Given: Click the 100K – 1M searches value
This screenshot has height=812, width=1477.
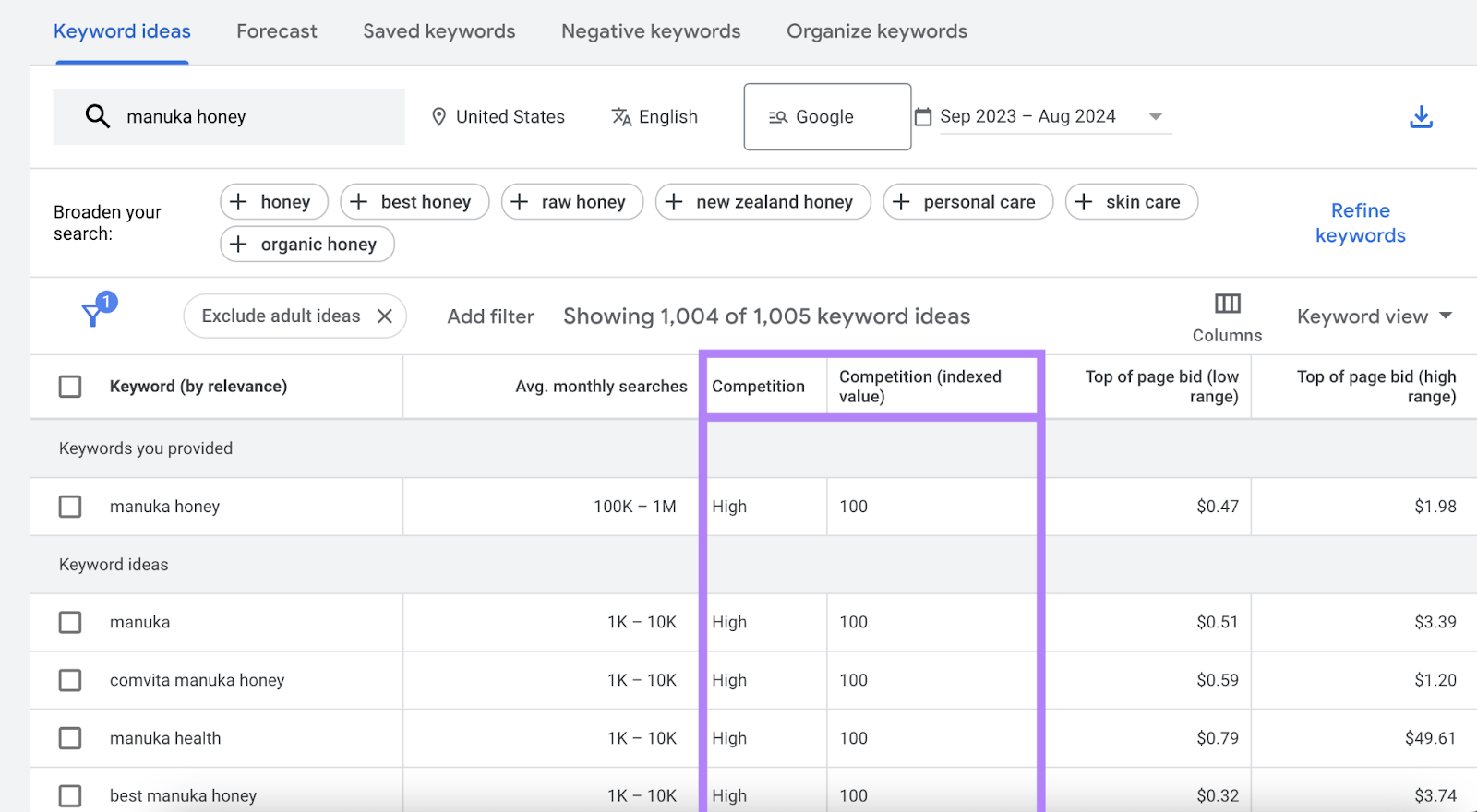Looking at the screenshot, I should pyautogui.click(x=635, y=507).
